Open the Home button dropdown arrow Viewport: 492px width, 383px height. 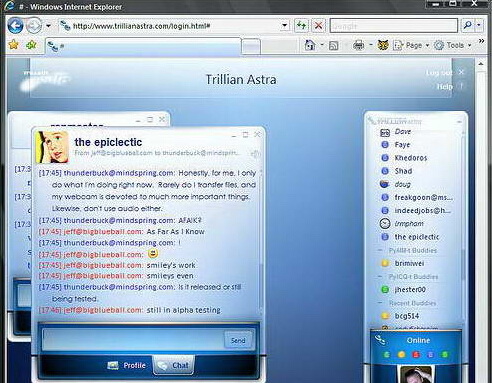(x=322, y=45)
